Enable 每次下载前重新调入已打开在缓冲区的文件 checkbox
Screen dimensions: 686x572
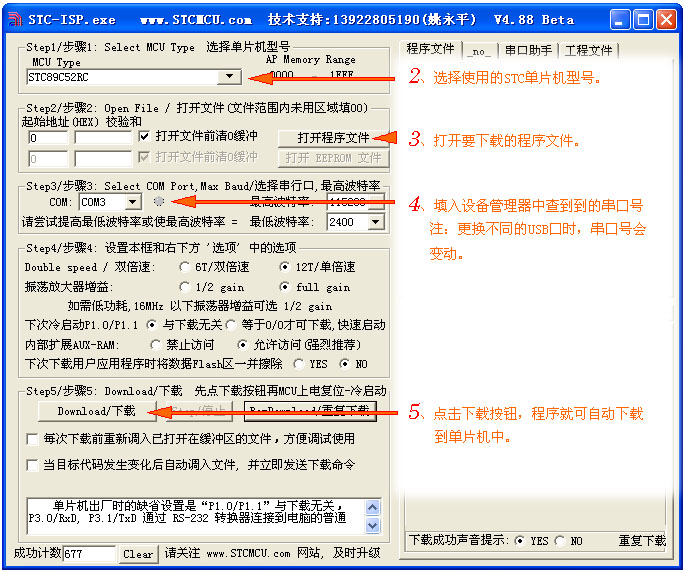point(32,439)
